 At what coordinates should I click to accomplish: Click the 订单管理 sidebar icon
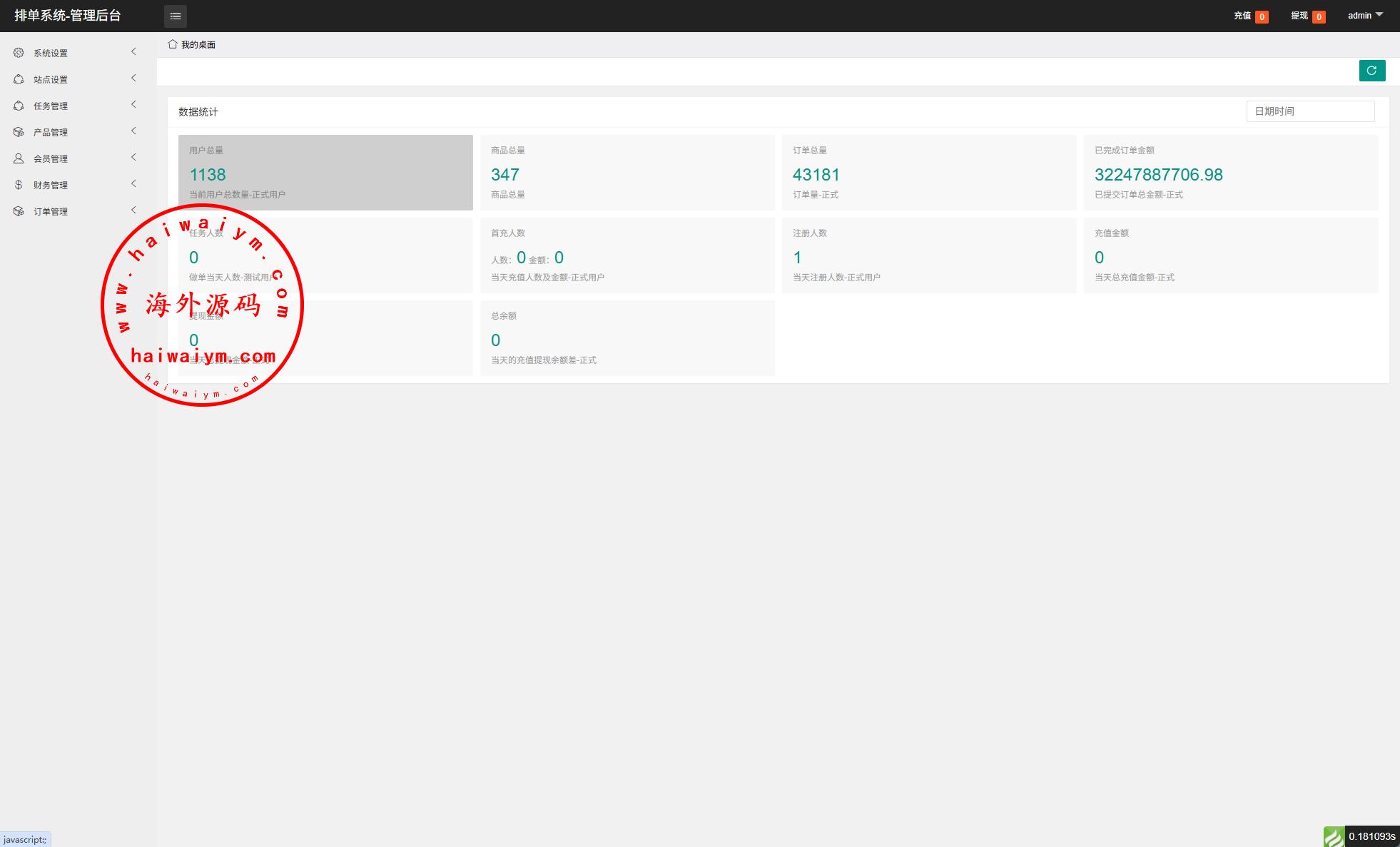click(19, 211)
